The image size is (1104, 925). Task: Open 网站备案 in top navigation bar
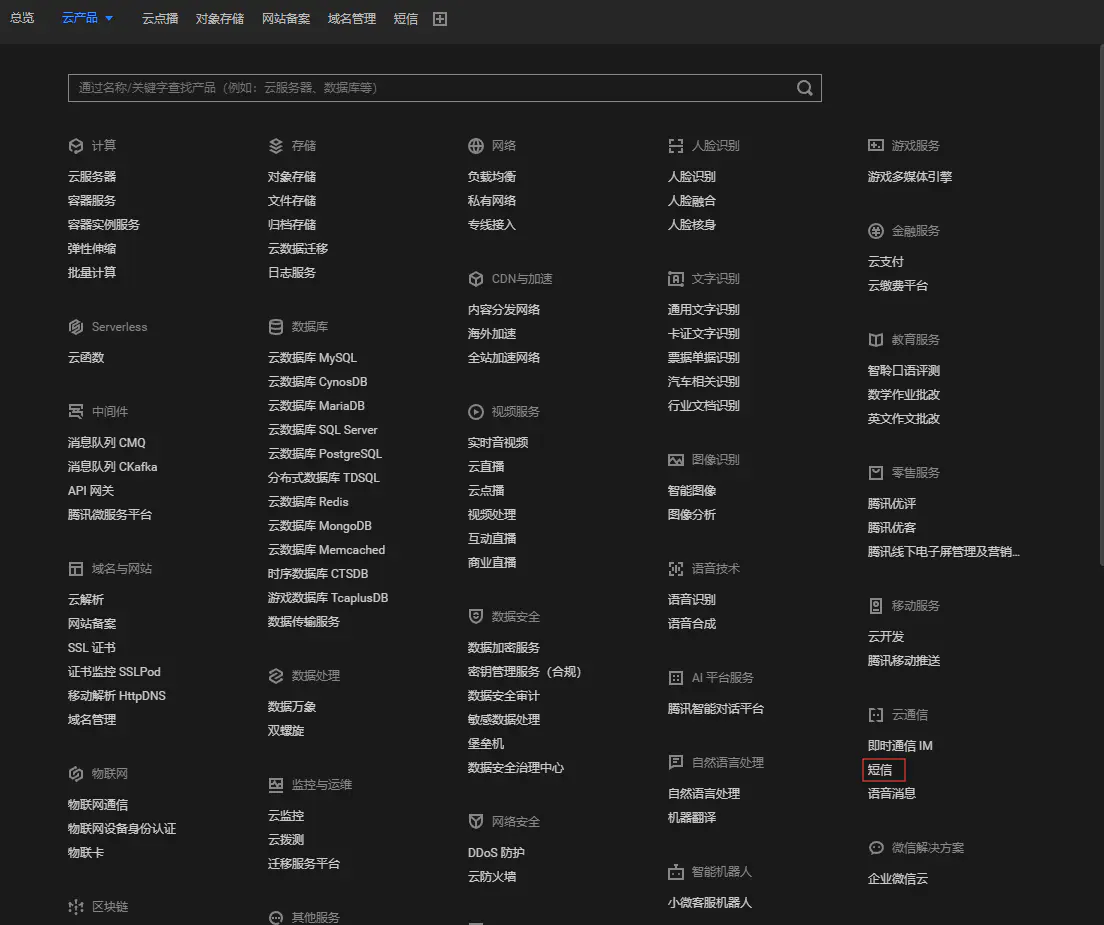pyautogui.click(x=286, y=19)
